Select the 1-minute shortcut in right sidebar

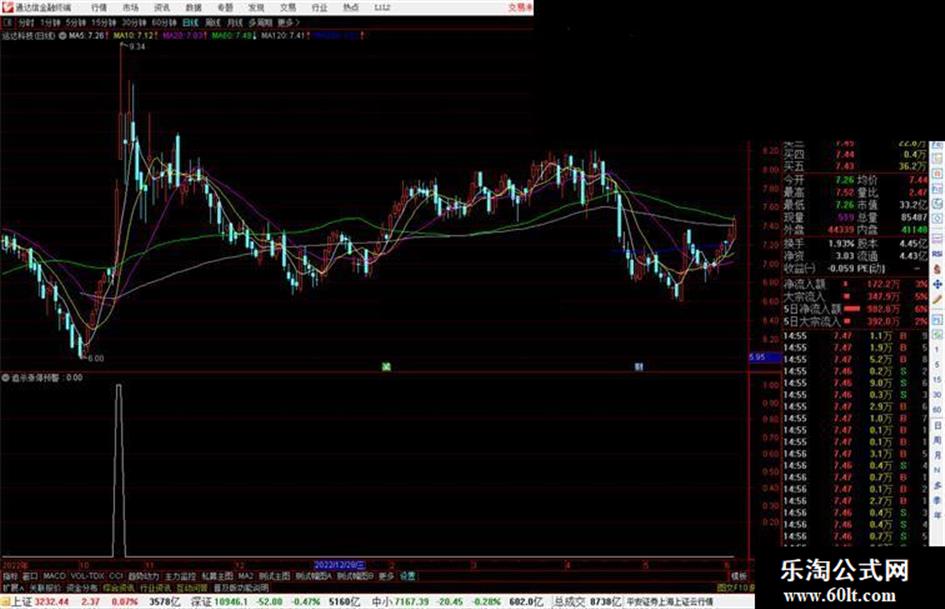[x=937, y=350]
